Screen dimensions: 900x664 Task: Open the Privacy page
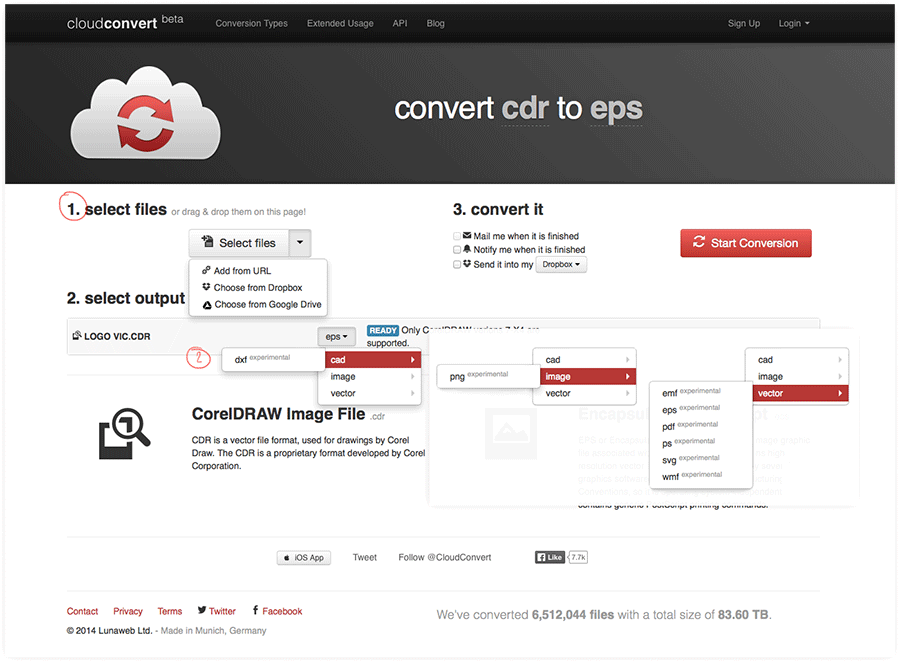click(127, 611)
